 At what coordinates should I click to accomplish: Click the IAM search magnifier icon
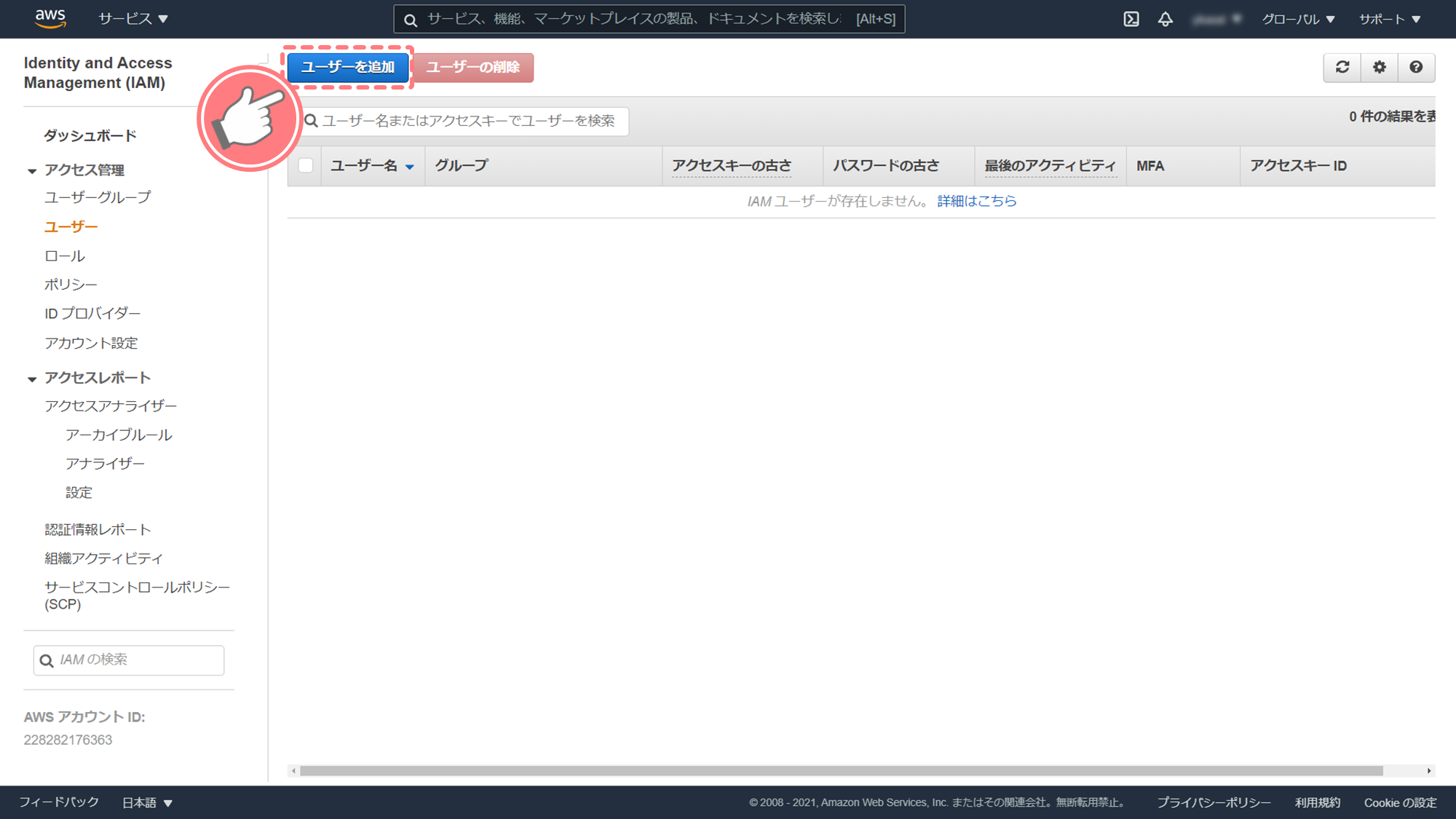(47, 660)
